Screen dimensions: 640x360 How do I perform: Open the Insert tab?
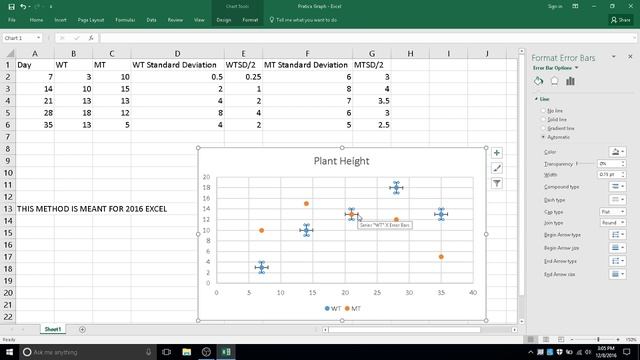coord(60,20)
